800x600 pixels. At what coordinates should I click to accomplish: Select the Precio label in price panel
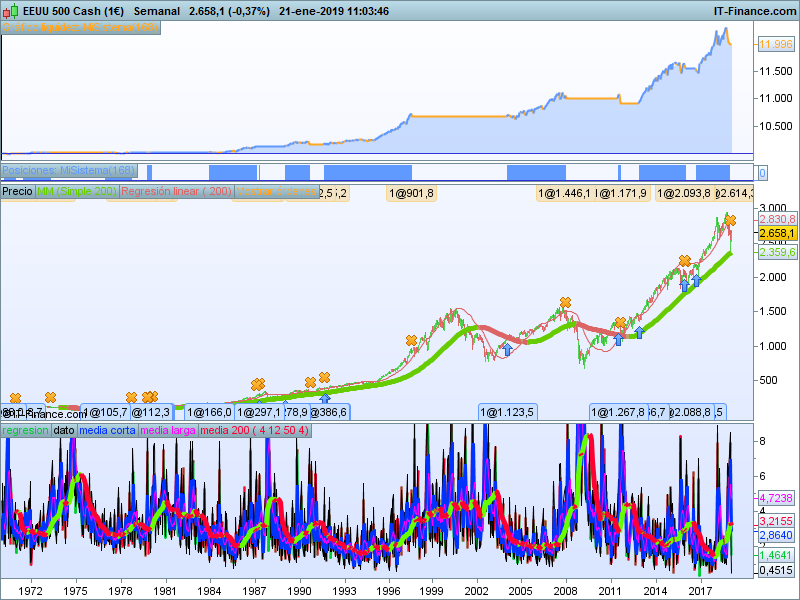pos(17,192)
